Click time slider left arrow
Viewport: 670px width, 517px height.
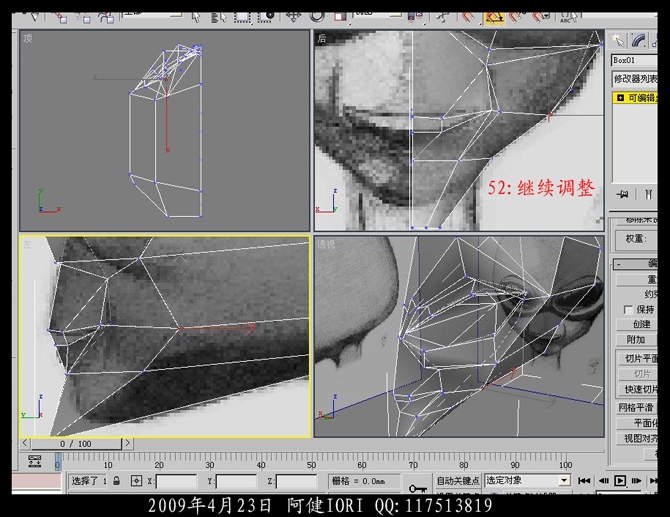pyautogui.click(x=25, y=443)
